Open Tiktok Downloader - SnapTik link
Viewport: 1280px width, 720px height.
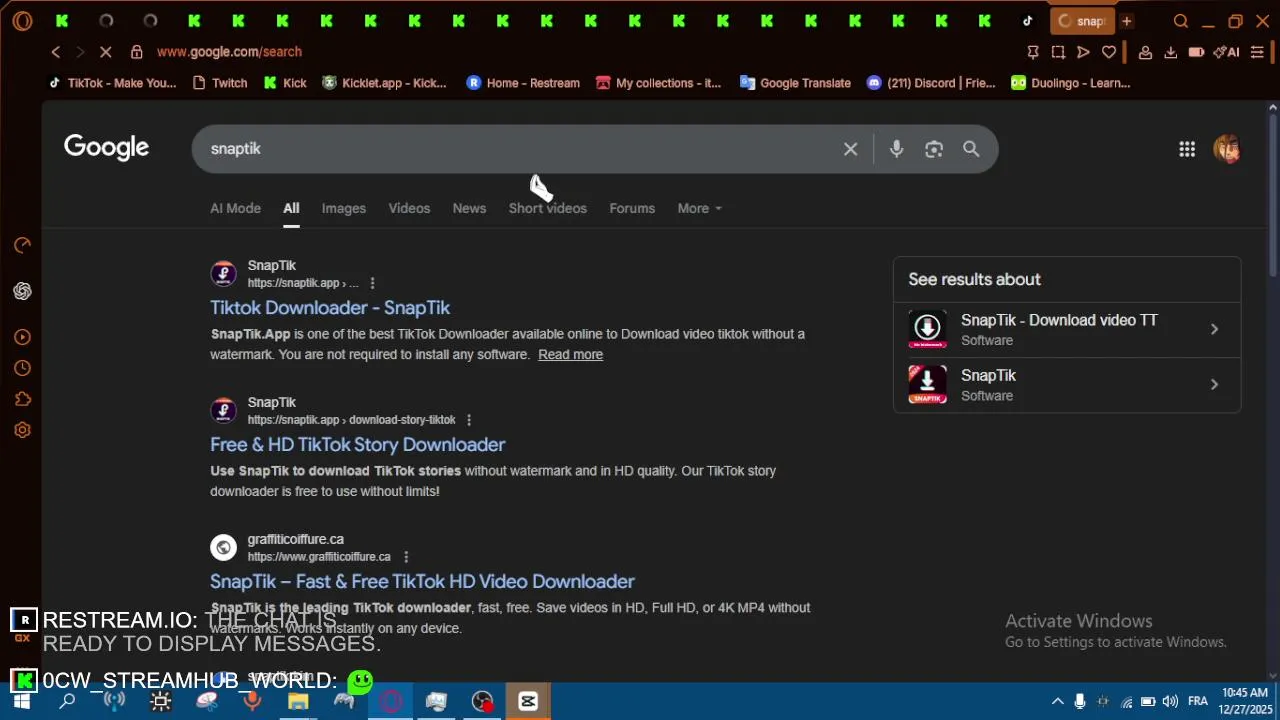(330, 308)
